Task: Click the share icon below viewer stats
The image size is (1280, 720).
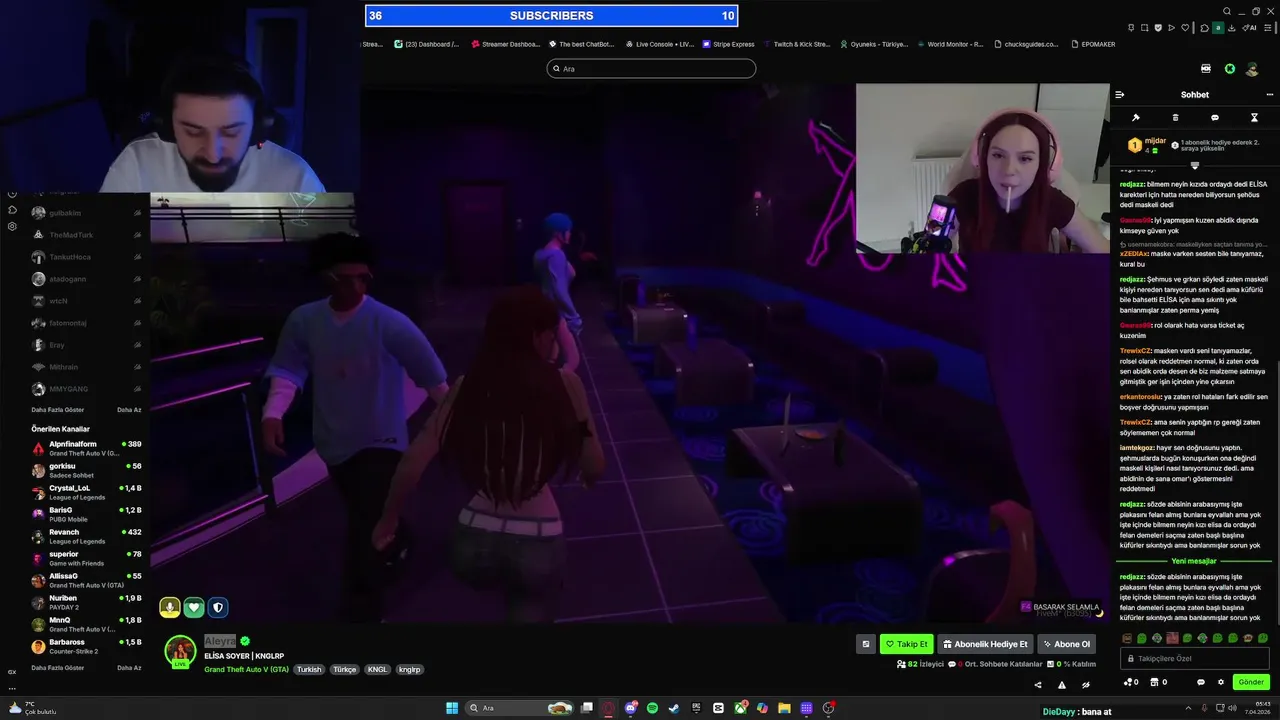Action: pos(1037,685)
